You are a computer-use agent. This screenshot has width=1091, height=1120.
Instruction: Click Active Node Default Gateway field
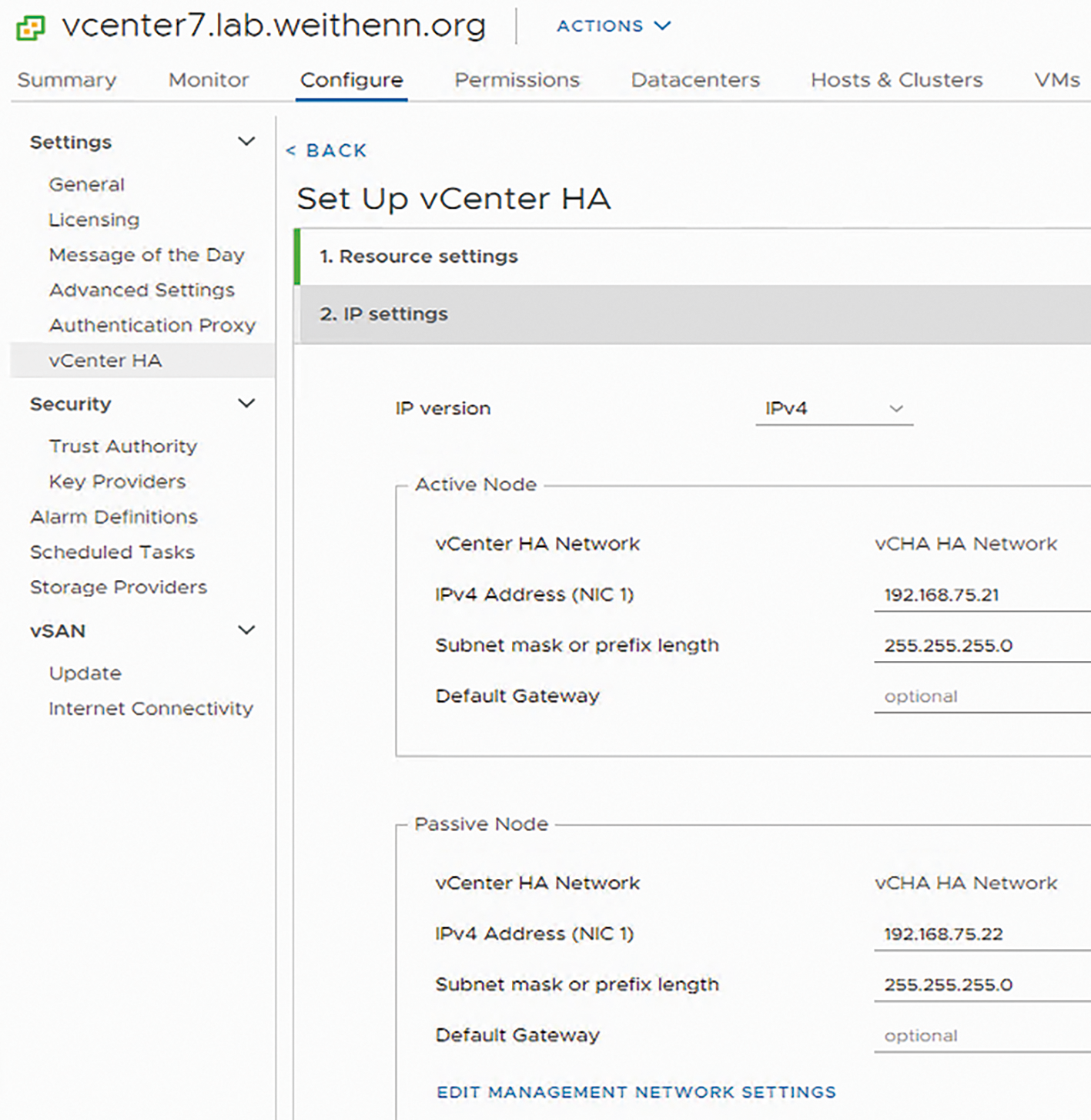982,697
